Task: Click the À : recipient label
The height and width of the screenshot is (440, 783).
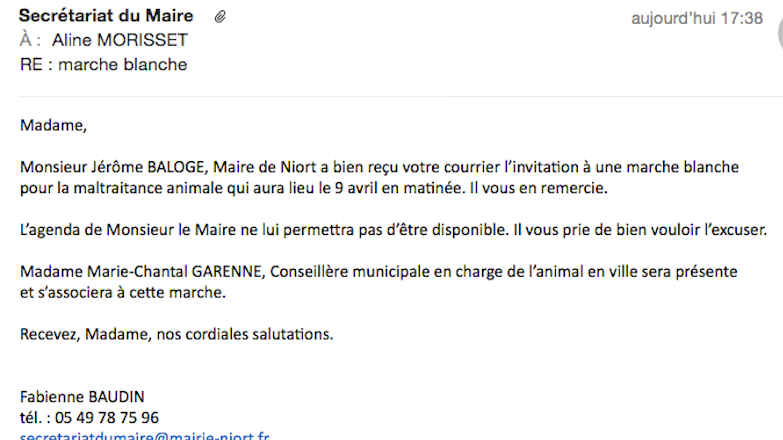Action: [30, 39]
